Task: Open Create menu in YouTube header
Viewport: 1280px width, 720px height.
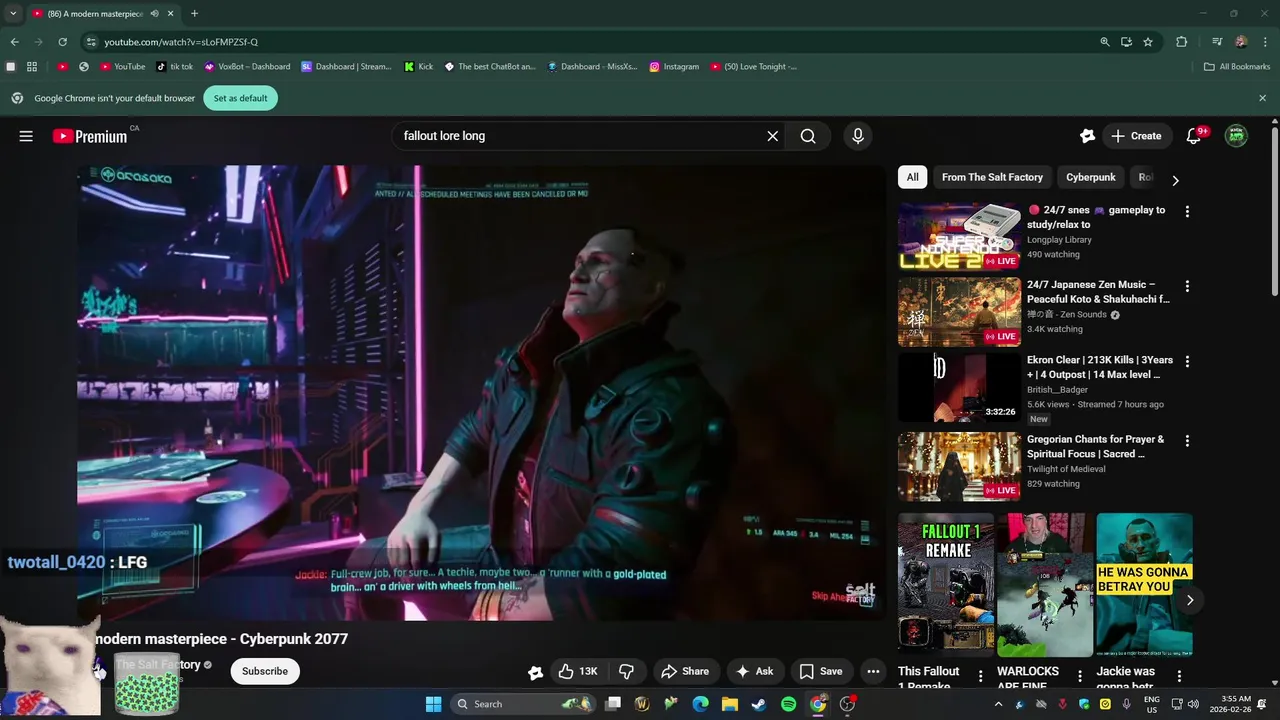Action: tap(1138, 136)
